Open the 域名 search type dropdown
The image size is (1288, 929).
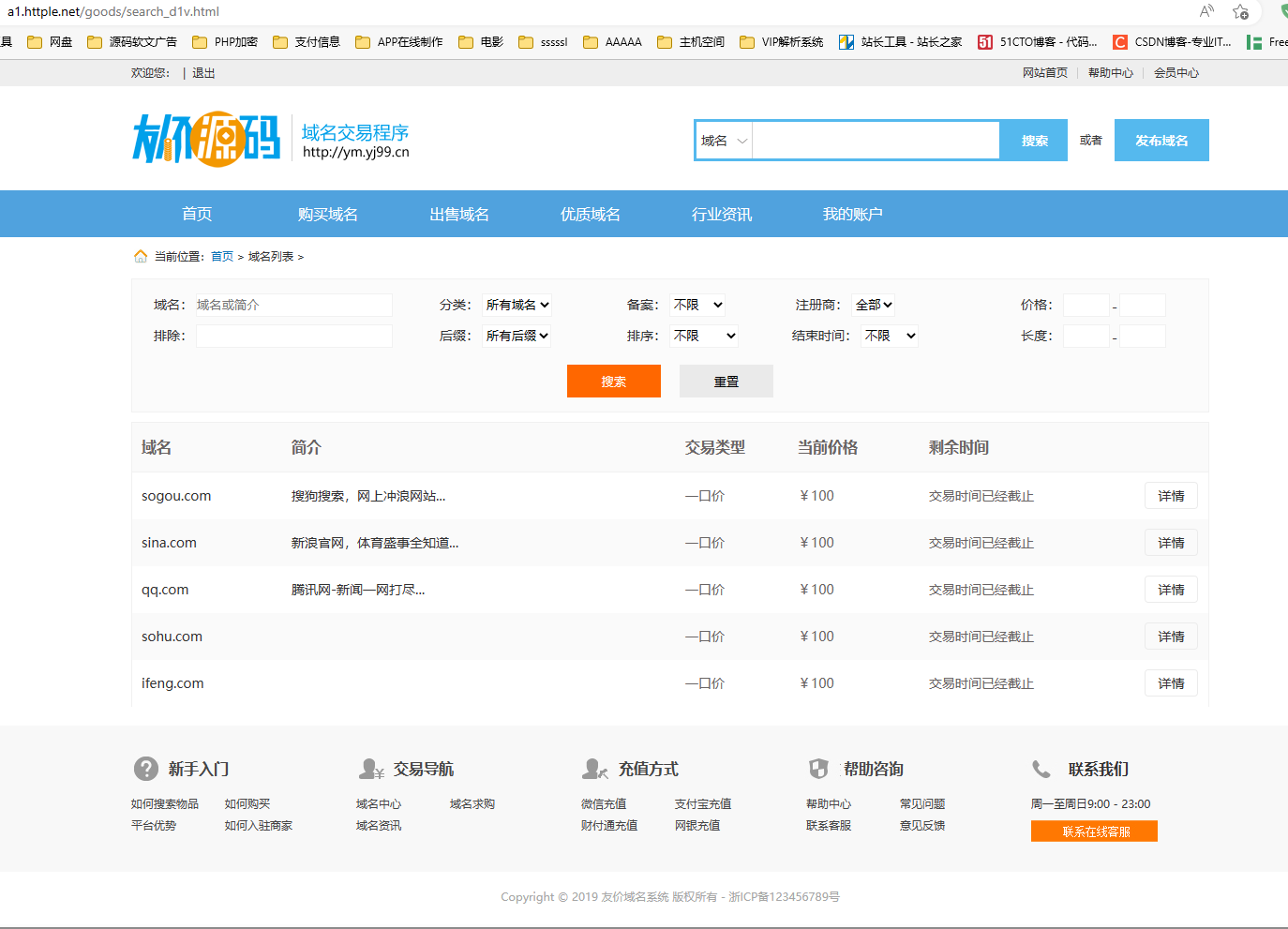(x=724, y=141)
